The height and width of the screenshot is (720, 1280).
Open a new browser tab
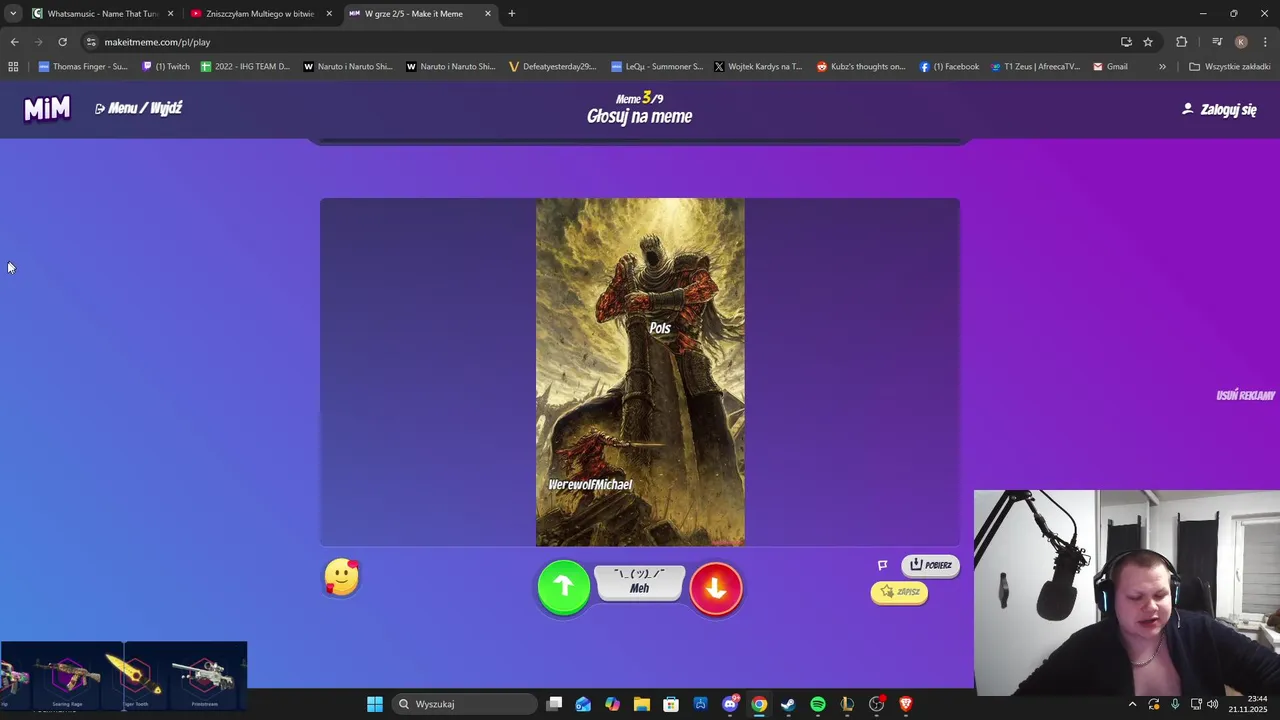511,14
